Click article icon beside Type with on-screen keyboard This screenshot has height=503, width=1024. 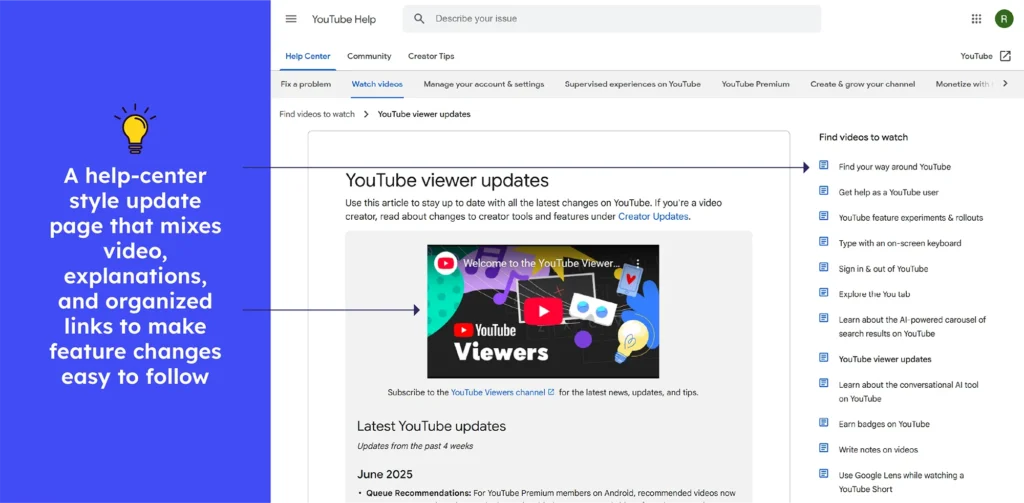pyautogui.click(x=824, y=242)
